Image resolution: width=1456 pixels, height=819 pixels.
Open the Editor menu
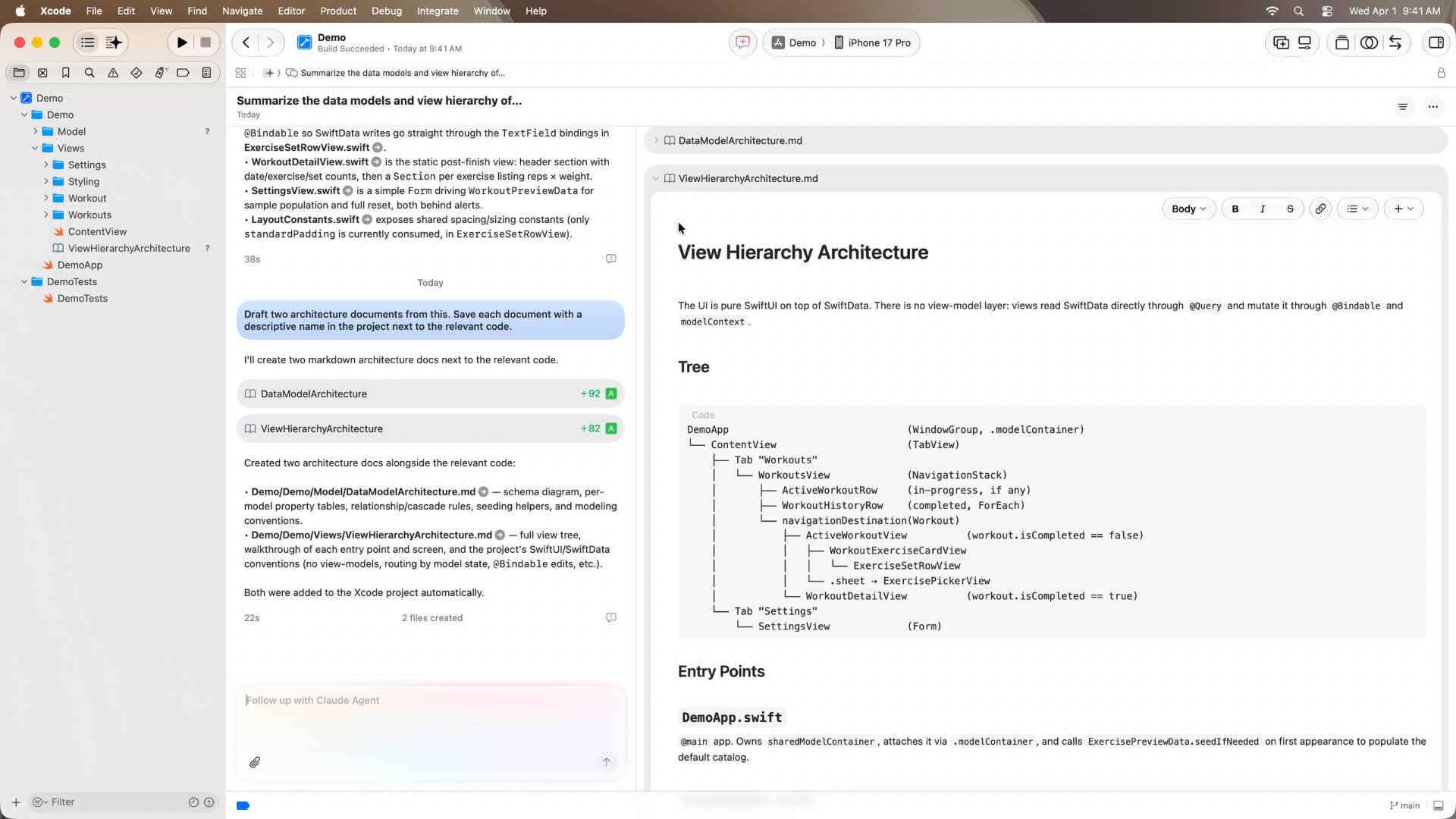[x=291, y=11]
